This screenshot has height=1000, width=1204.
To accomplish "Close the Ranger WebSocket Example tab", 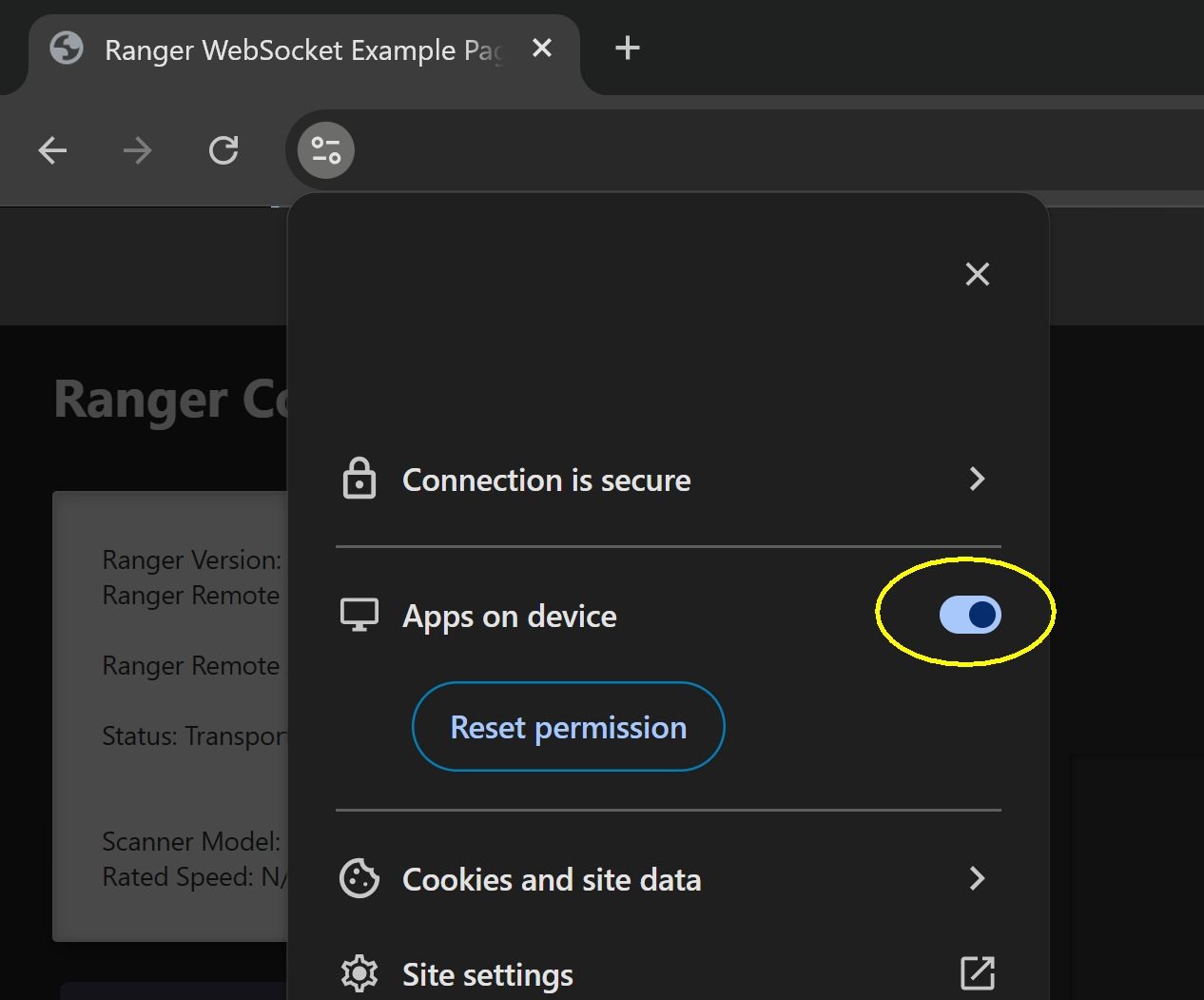I will tap(542, 48).
